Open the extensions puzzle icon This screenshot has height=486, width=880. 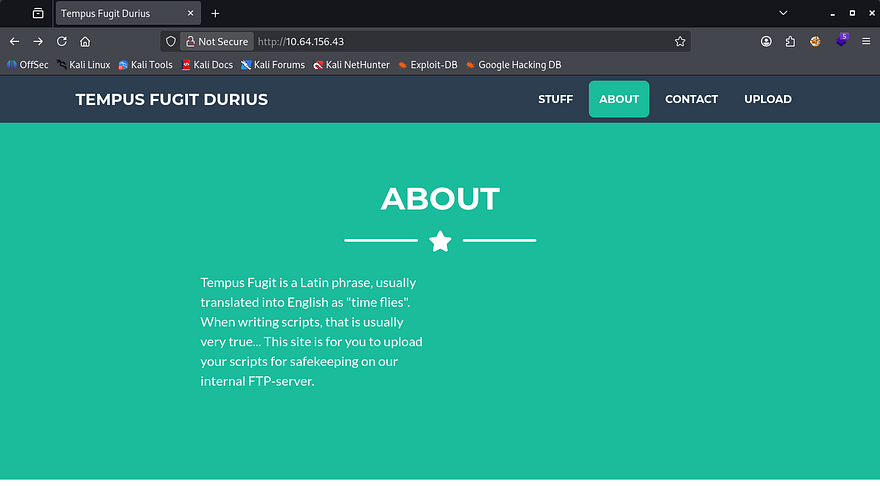click(791, 42)
